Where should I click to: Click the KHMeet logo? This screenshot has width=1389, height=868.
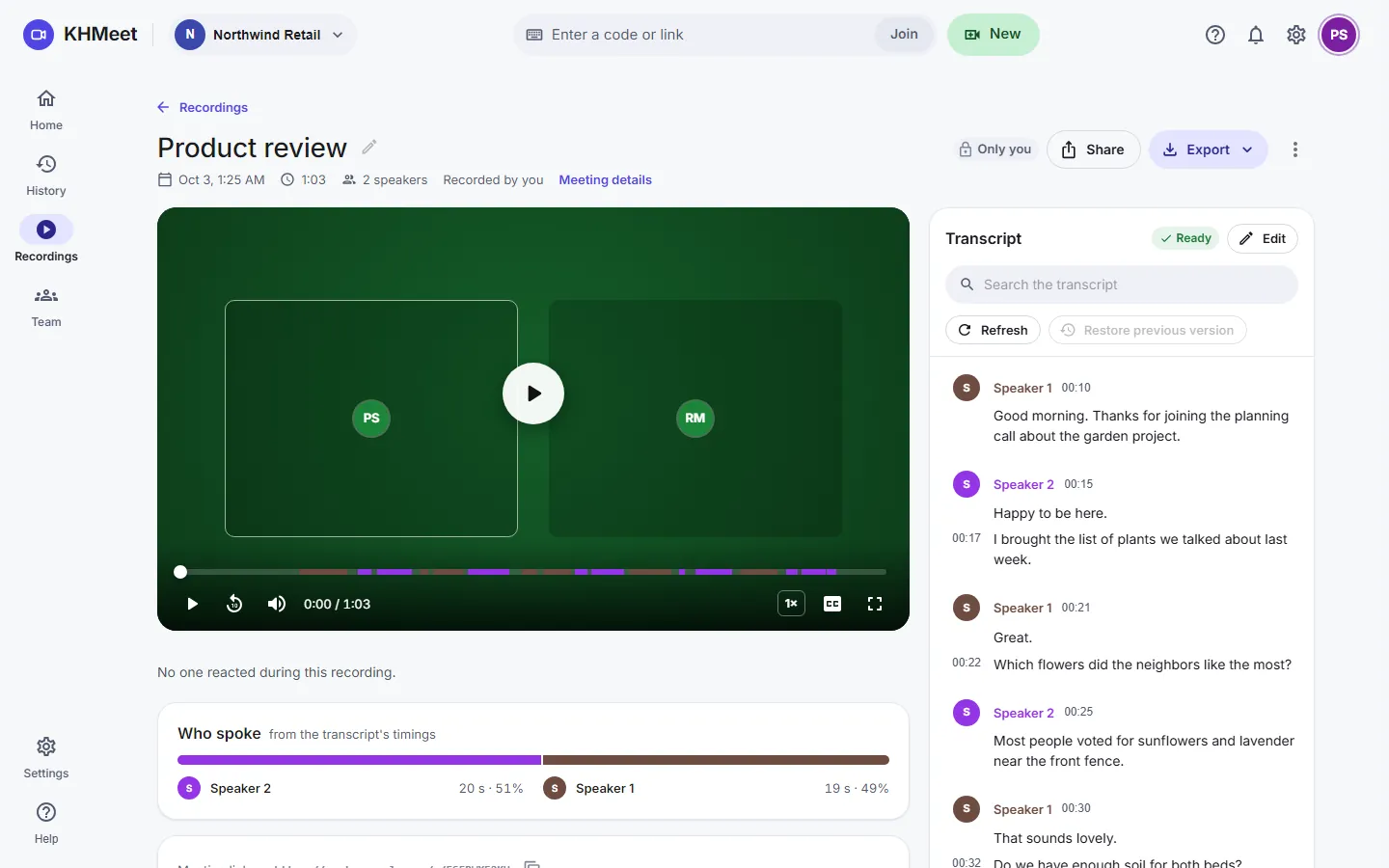80,35
